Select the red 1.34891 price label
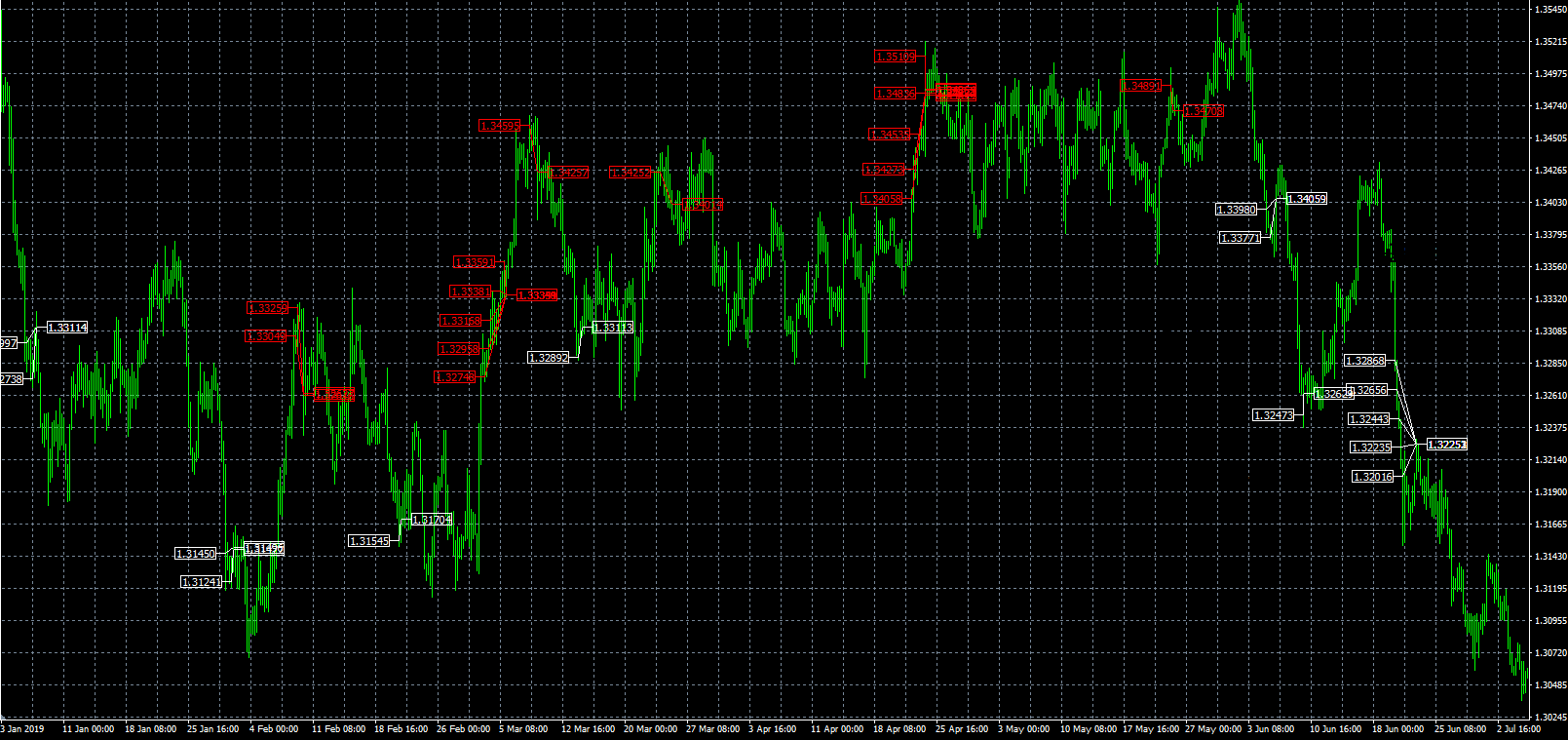This screenshot has height=740, width=1568. [1141, 86]
